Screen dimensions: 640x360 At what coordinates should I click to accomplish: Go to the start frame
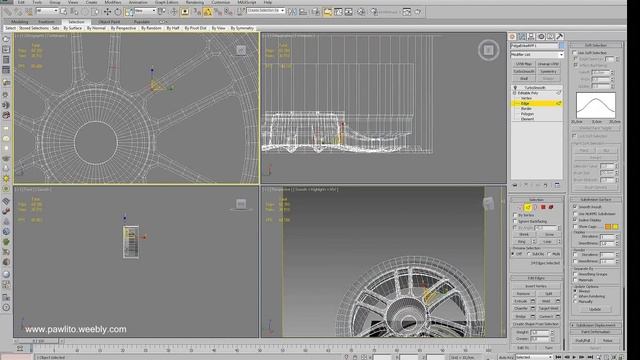pyautogui.click(x=558, y=357)
